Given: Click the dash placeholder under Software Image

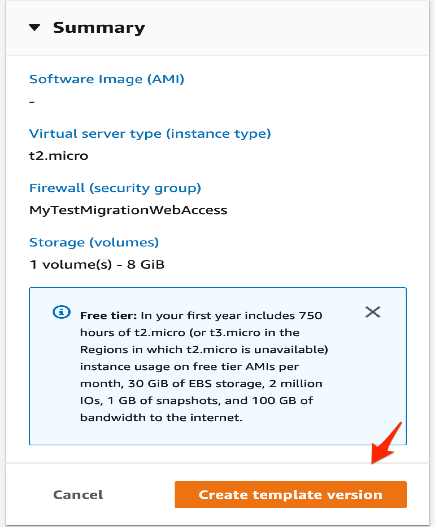Looking at the screenshot, I should pyautogui.click(x=32, y=102).
